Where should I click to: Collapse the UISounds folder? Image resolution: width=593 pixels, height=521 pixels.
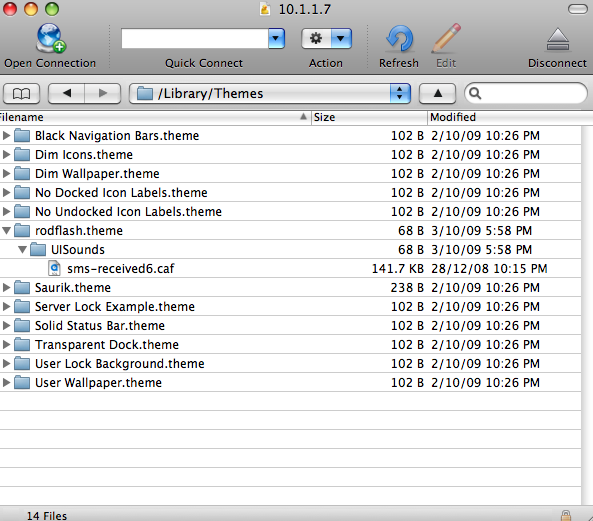(22, 249)
